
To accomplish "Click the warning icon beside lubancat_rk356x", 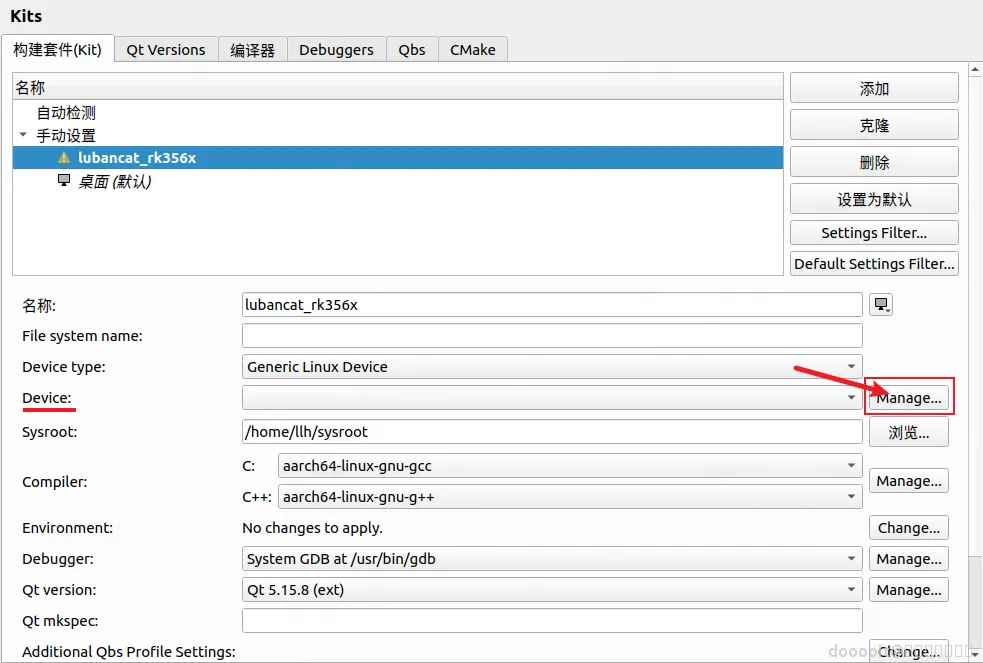I will [64, 157].
